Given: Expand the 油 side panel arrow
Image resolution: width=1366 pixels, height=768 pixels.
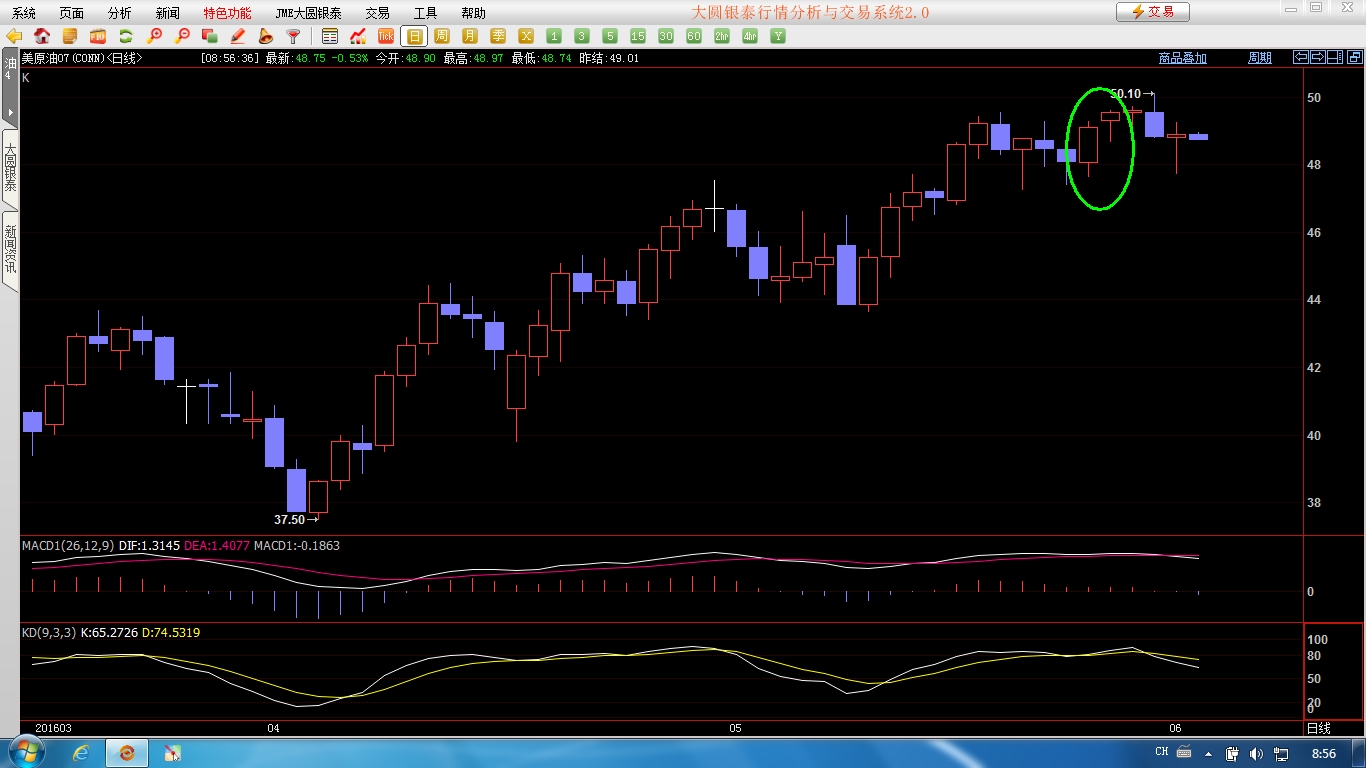Looking at the screenshot, I should [10, 111].
